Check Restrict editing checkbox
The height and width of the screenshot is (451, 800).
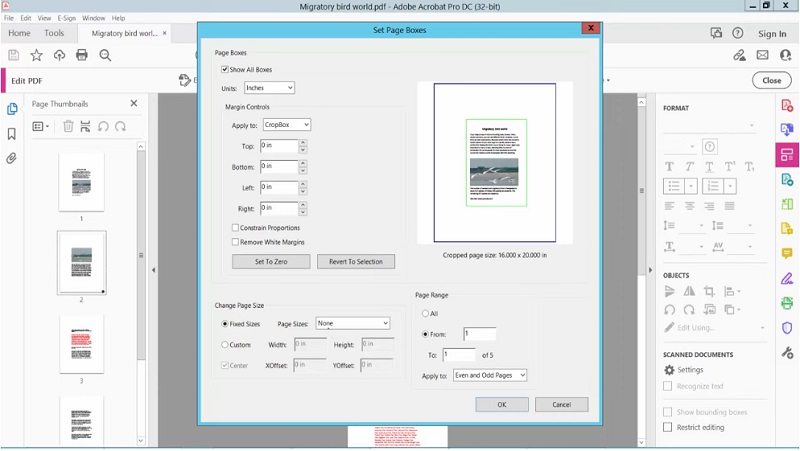point(667,427)
